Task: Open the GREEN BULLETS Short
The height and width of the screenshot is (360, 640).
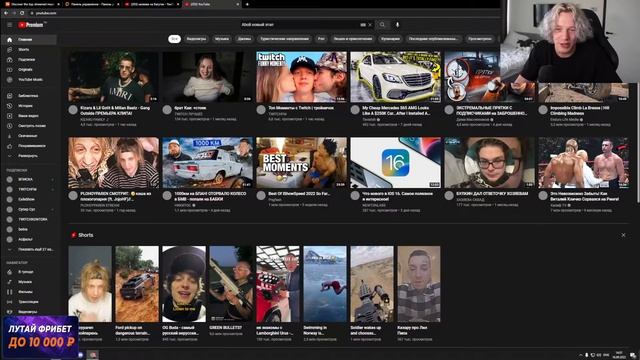Action: 231,284
